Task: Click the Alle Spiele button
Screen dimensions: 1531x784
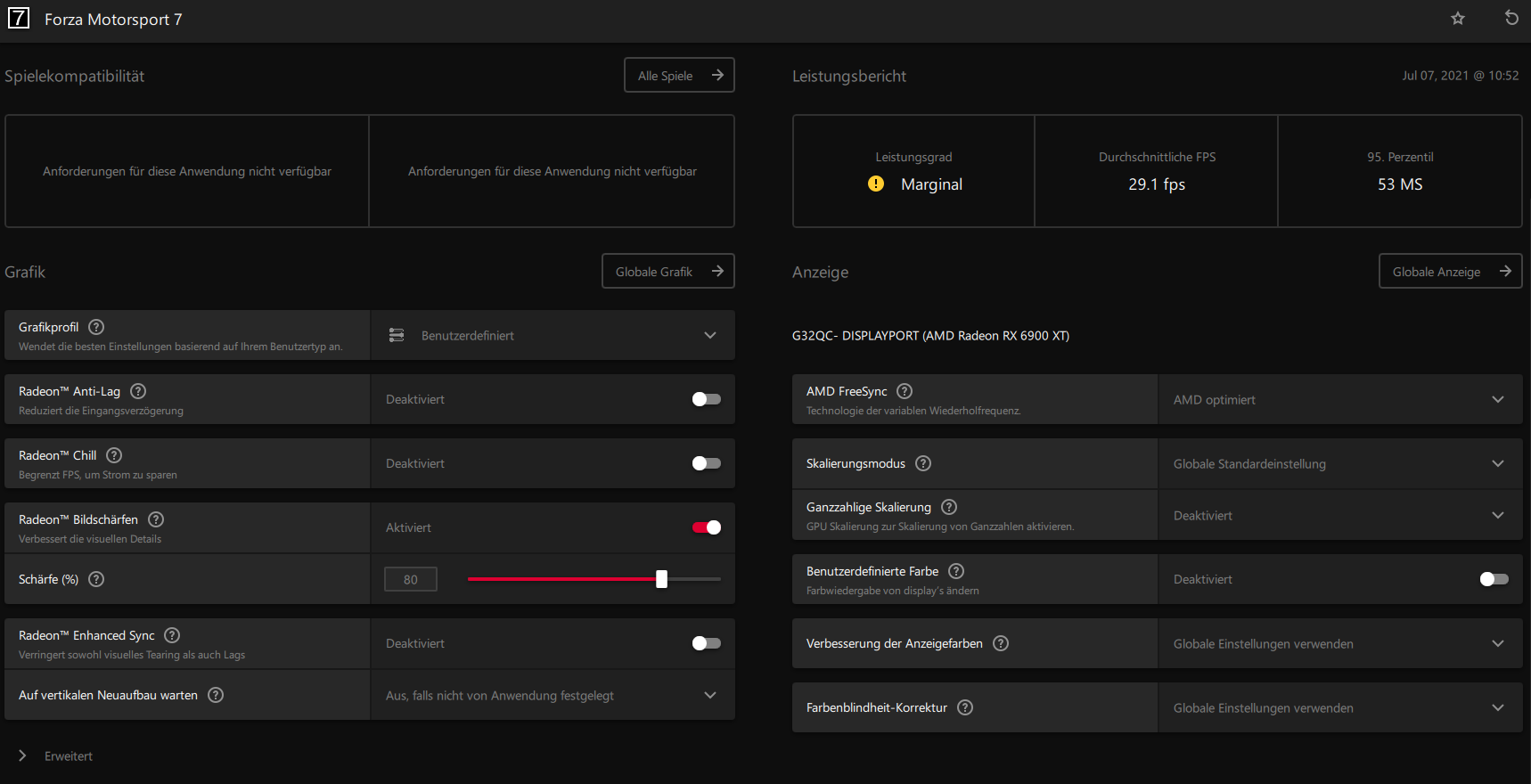Action: tap(679, 76)
